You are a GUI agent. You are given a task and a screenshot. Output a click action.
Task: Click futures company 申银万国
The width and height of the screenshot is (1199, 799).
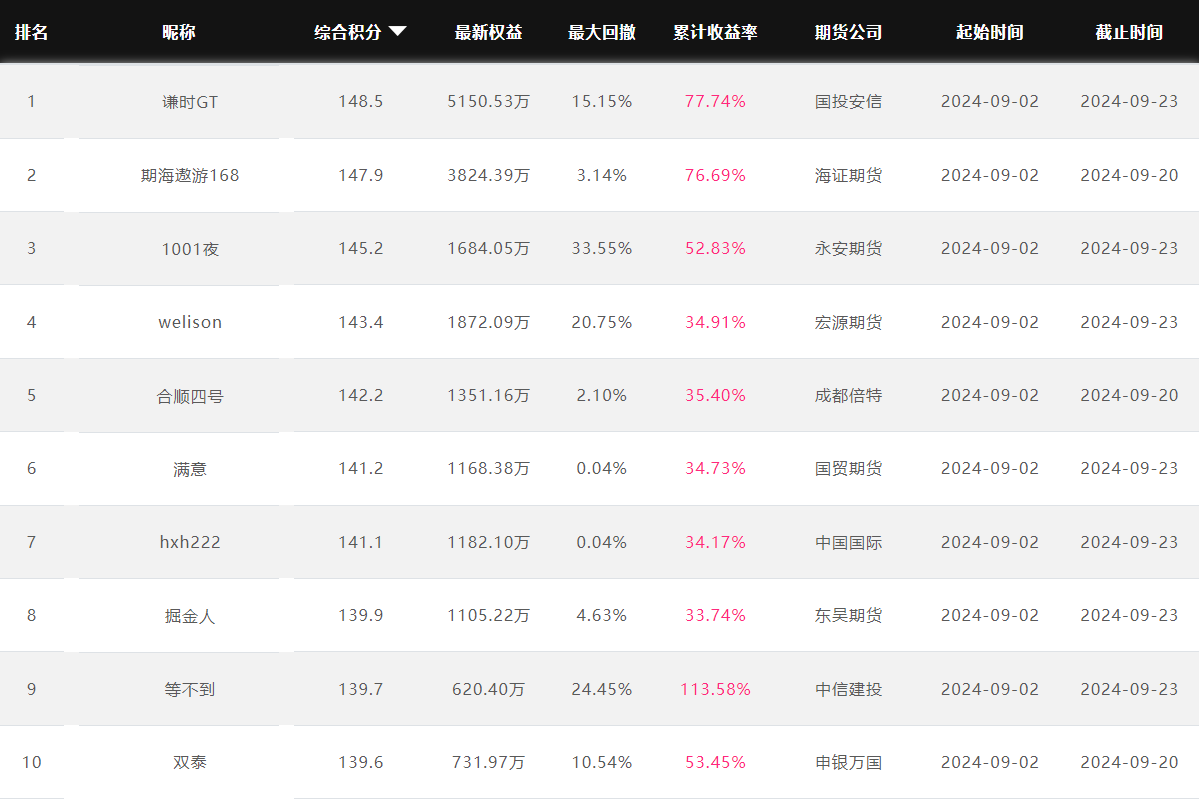[x=848, y=762]
